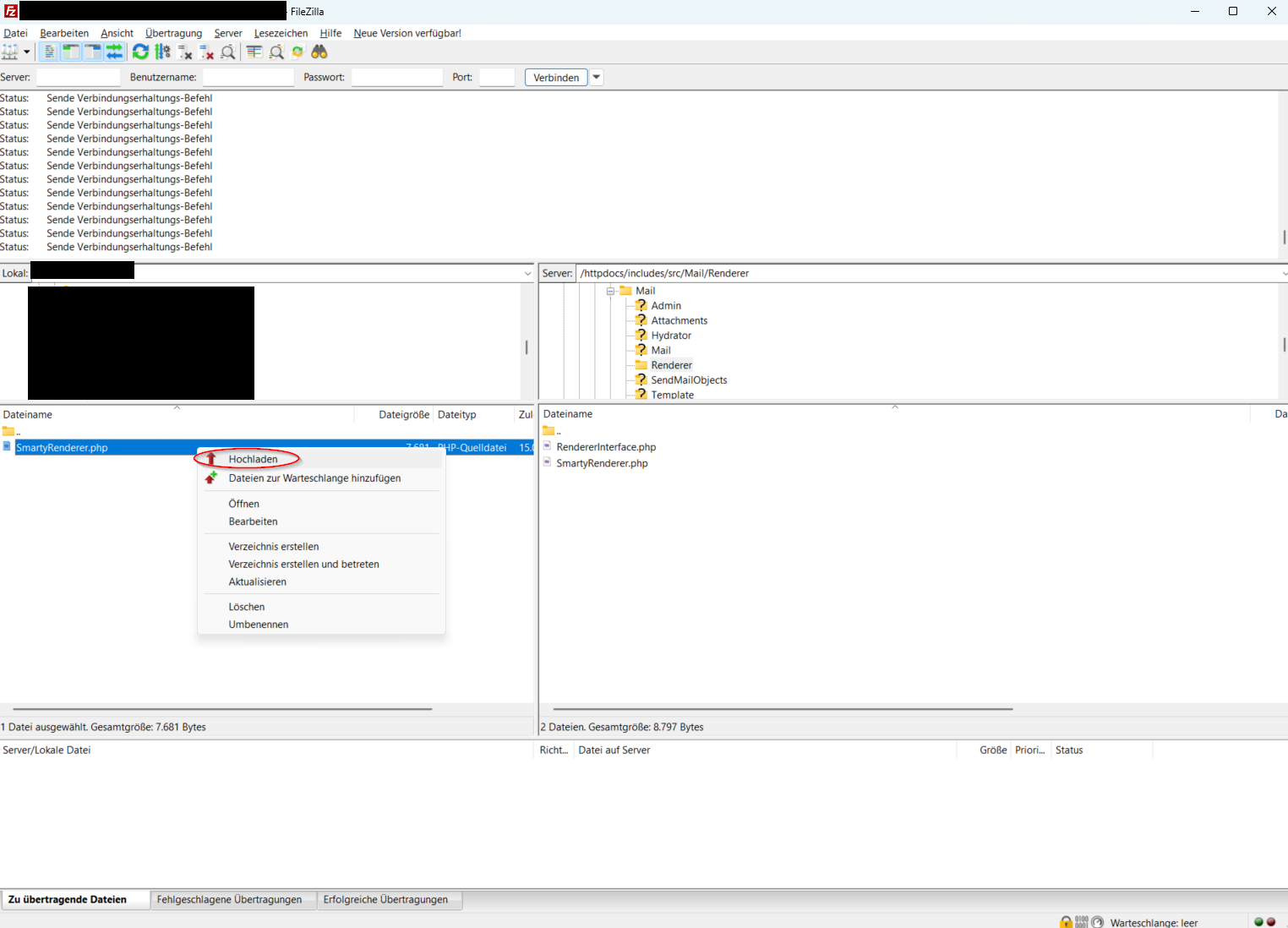1288x928 pixels.
Task: Choose Umbenennen in the context menu
Action: click(x=321, y=625)
